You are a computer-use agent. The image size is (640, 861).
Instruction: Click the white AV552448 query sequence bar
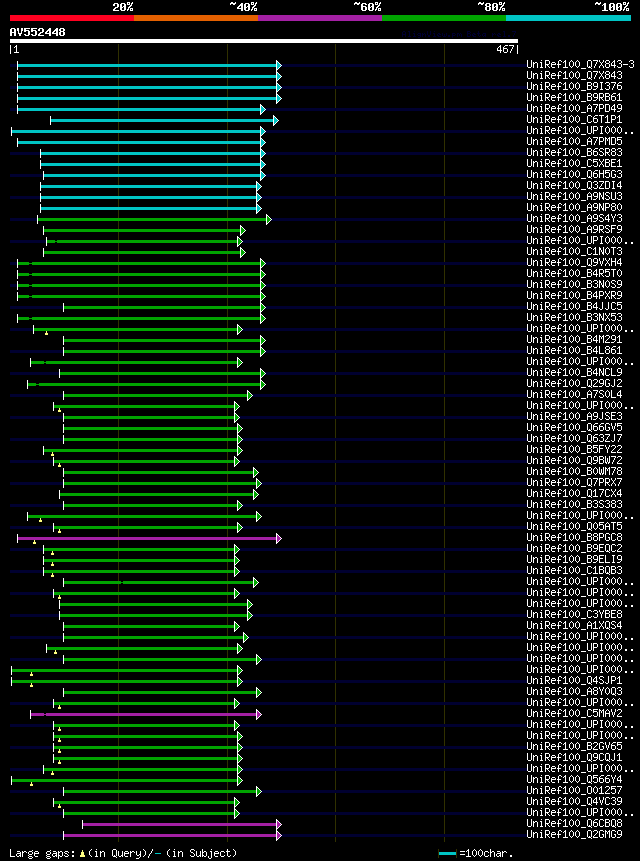point(264,41)
